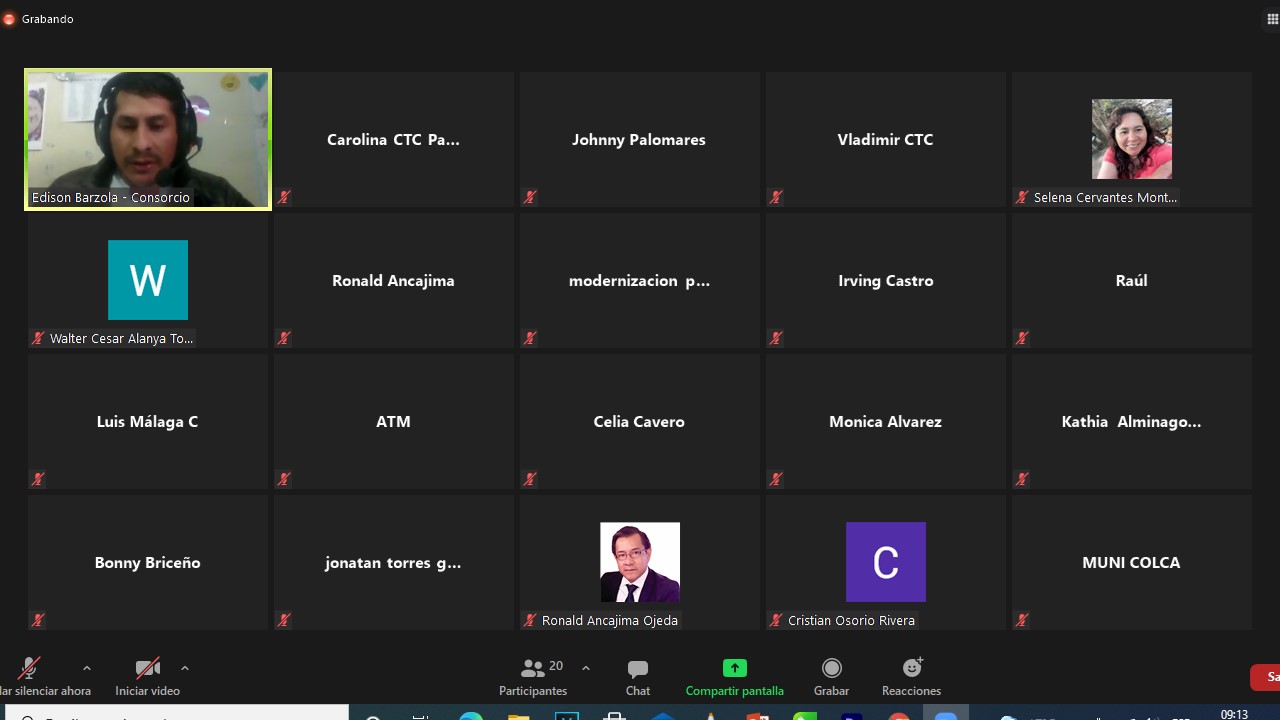Click Cristian Osorio Rivera's purple C avatar

pos(886,562)
